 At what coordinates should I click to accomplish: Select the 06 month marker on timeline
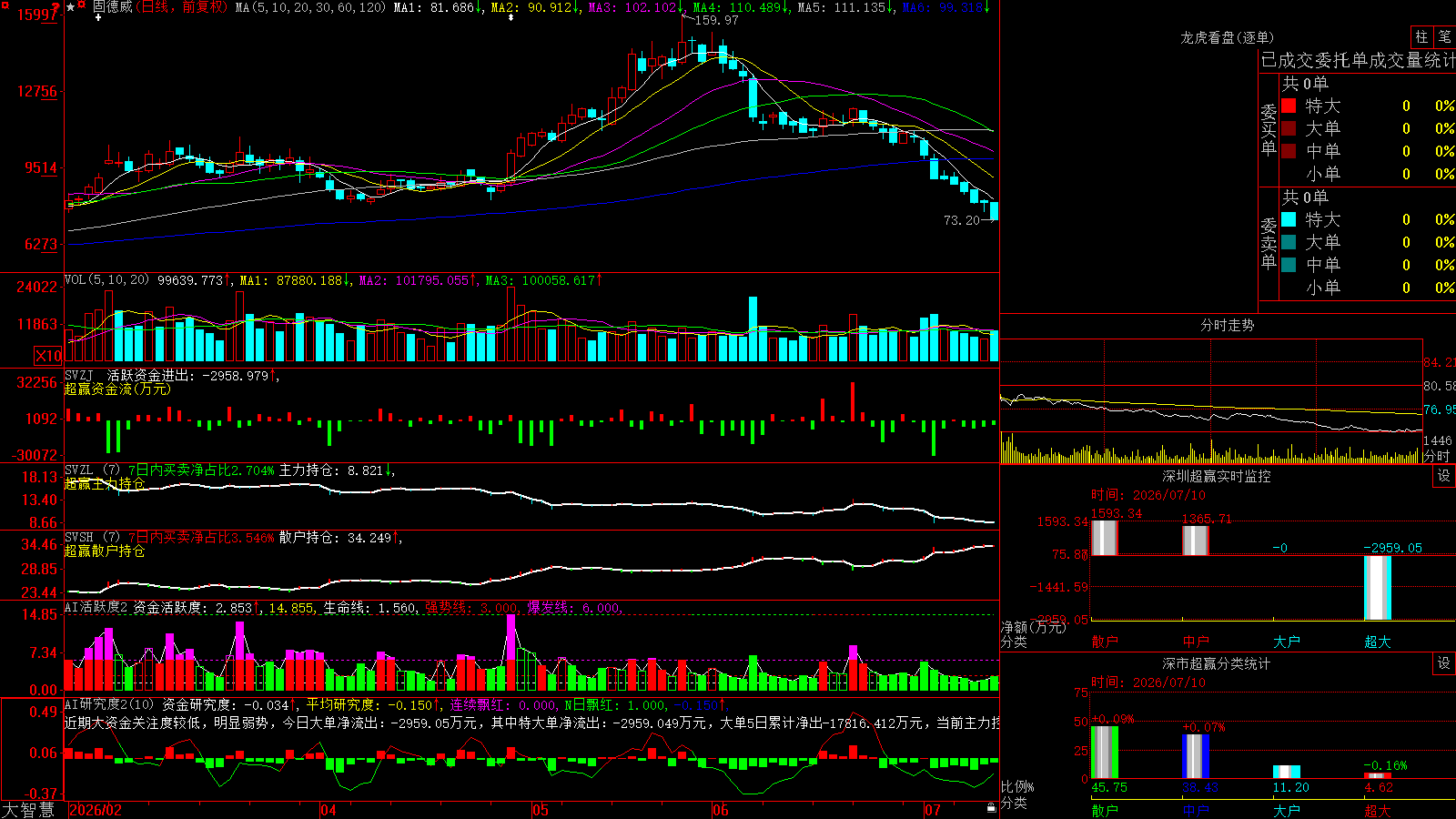tap(721, 810)
